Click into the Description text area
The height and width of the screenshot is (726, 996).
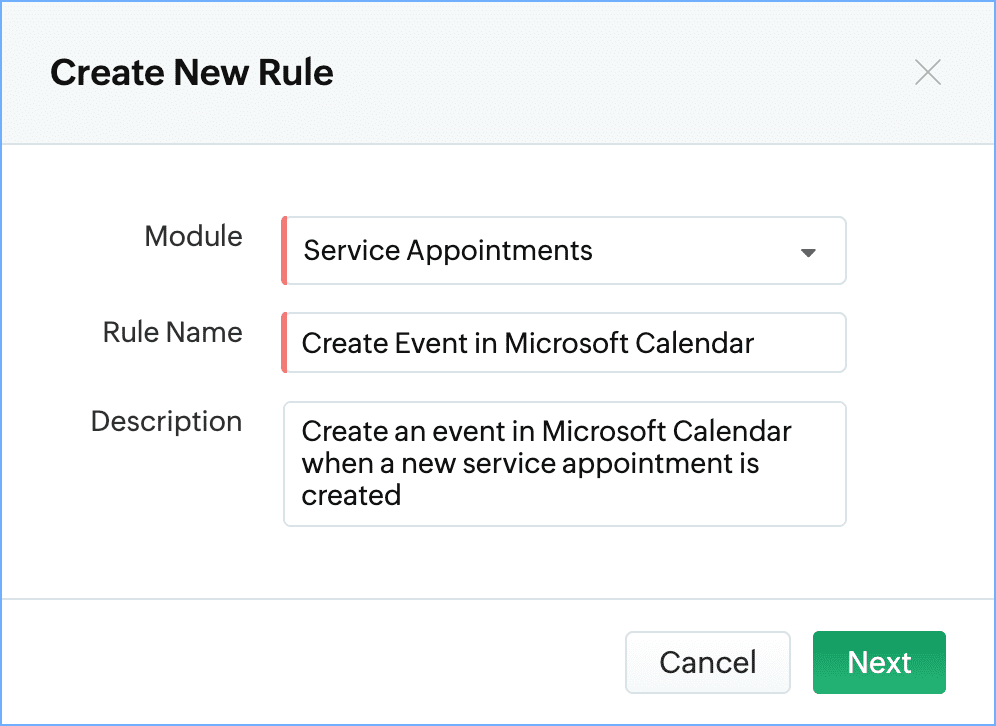click(565, 464)
